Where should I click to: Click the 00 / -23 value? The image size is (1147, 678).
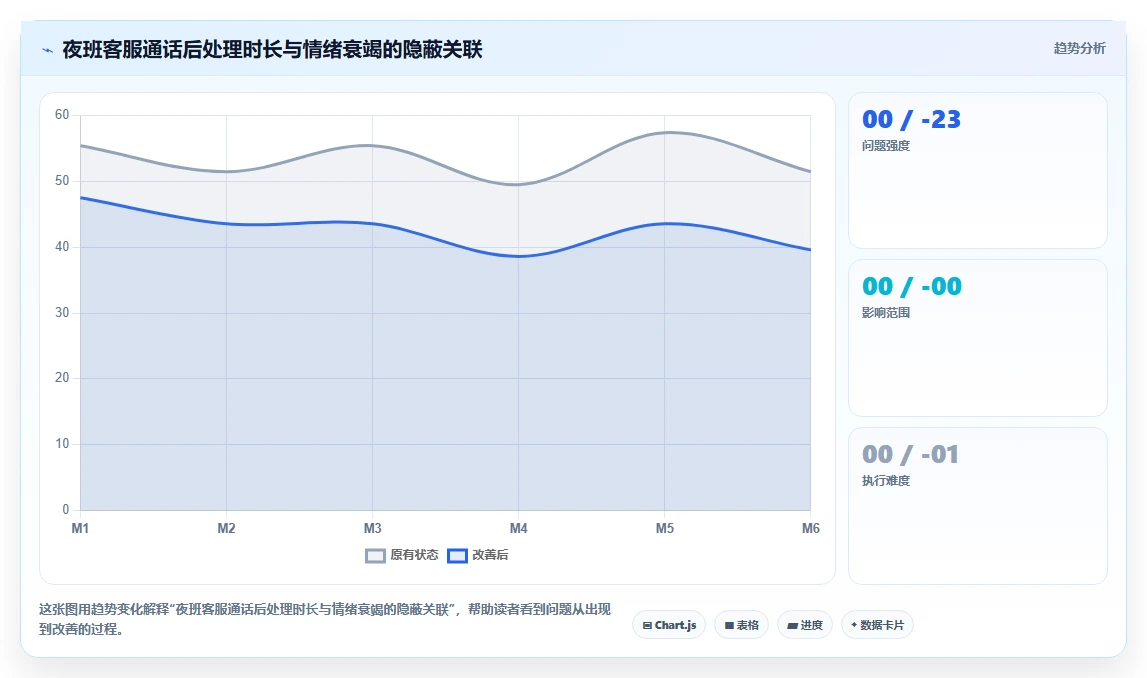pyautogui.click(x=911, y=119)
